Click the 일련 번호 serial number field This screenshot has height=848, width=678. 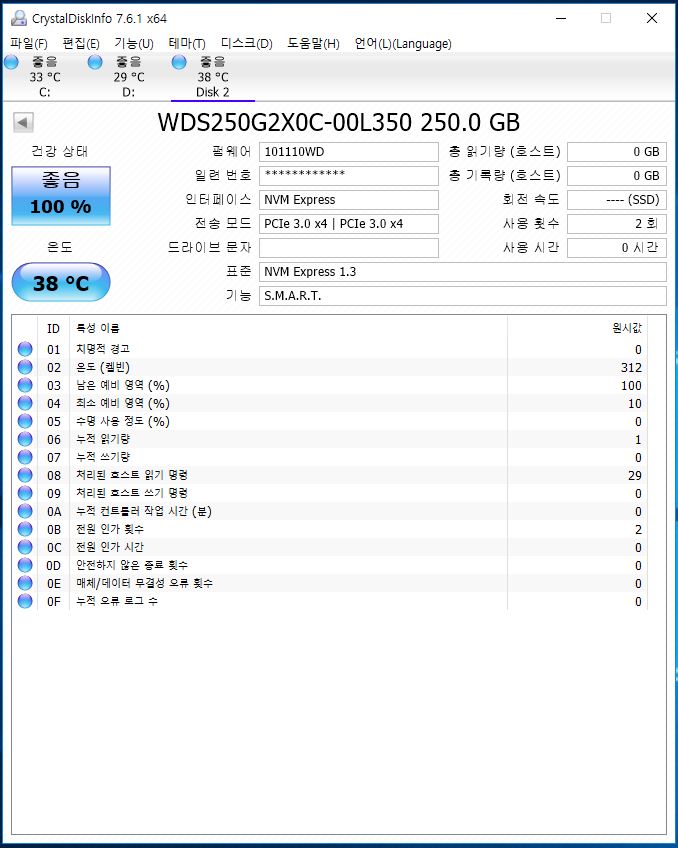tap(348, 176)
